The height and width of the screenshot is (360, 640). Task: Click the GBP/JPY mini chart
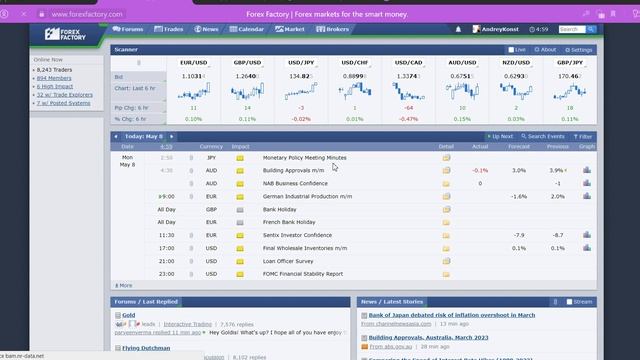570,91
